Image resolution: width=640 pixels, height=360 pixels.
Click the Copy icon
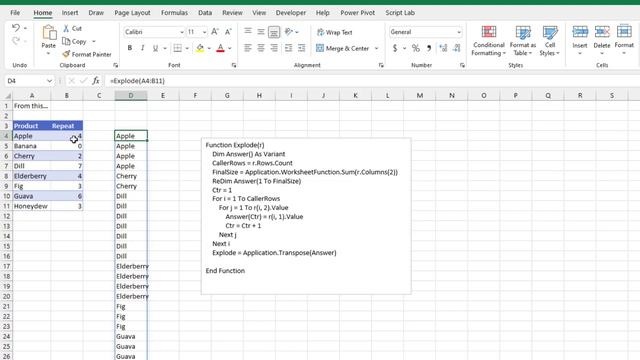click(x=66, y=41)
